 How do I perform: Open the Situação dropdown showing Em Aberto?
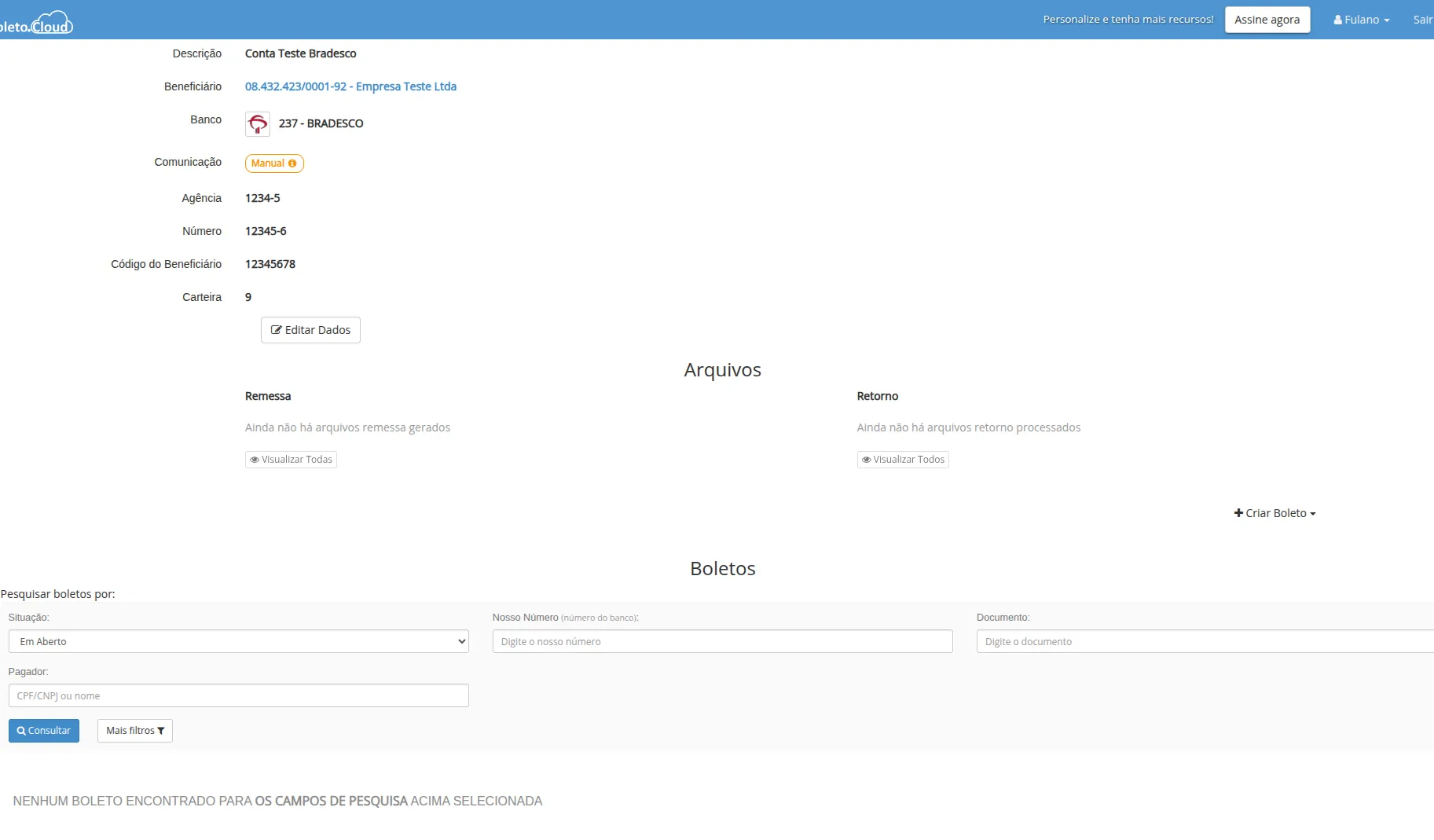pos(238,641)
